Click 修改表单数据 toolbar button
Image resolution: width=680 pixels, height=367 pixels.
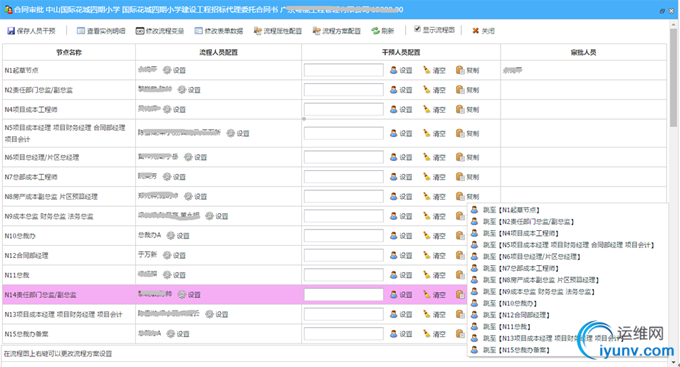tap(219, 31)
